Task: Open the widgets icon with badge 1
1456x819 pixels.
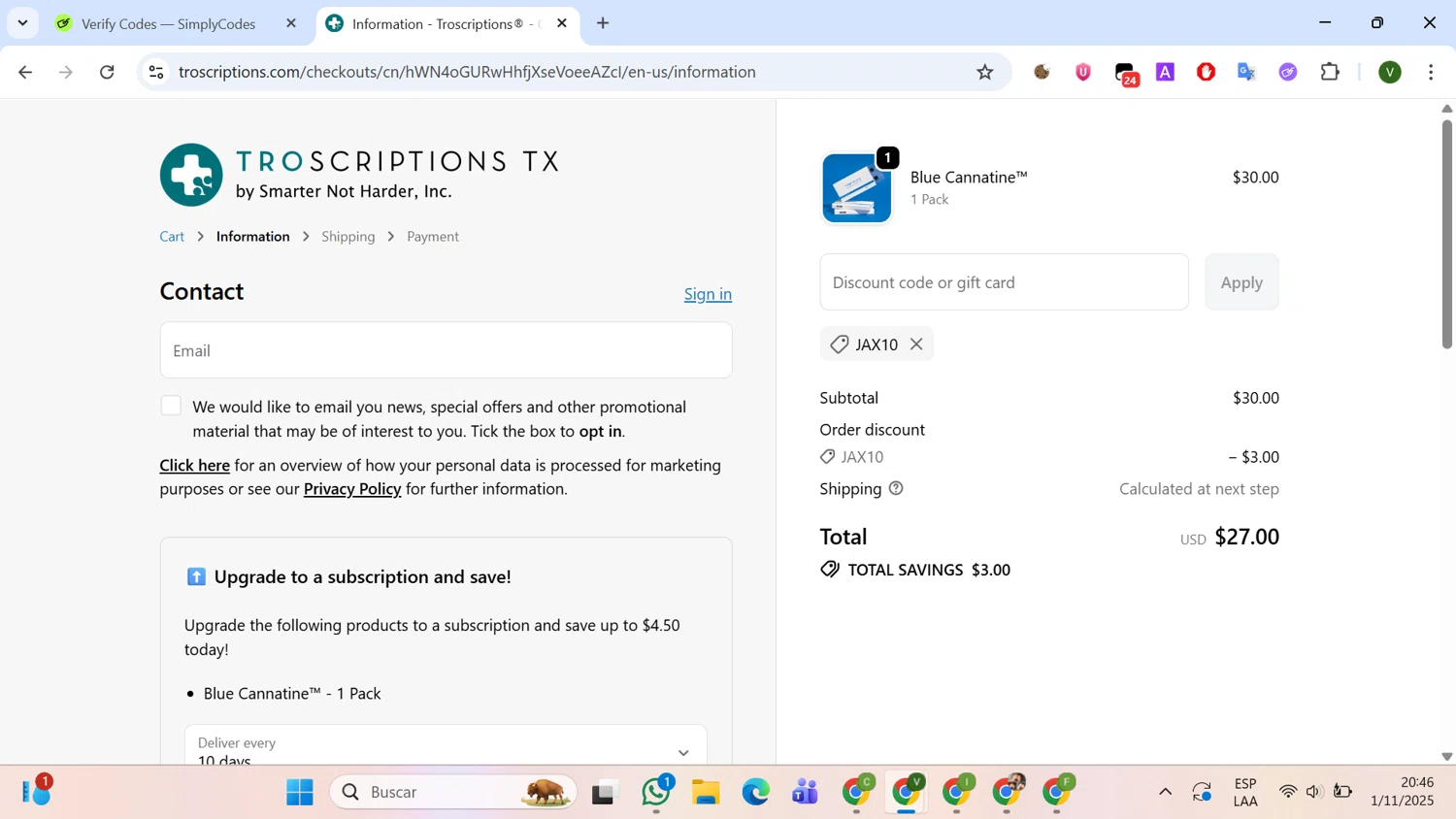Action: [x=38, y=790]
